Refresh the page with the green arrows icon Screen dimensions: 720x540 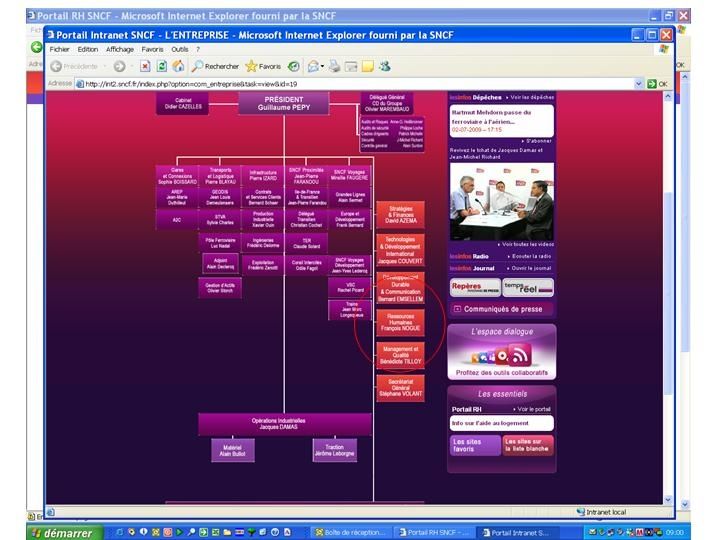click(162, 67)
